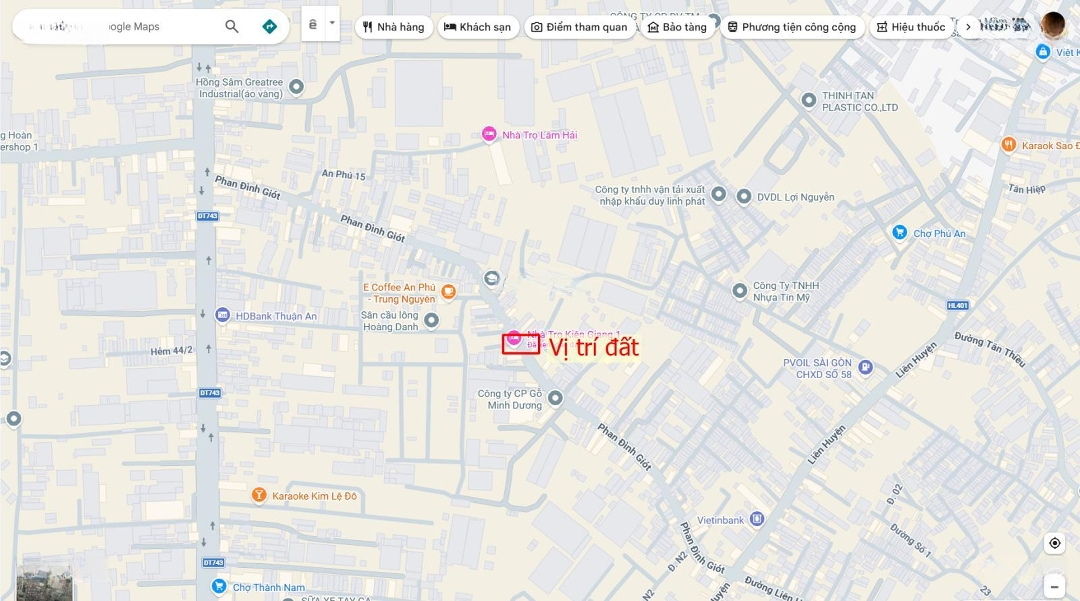This screenshot has height=601, width=1080.
Task: Select the HDBank Thuận An marker
Action: click(222, 315)
